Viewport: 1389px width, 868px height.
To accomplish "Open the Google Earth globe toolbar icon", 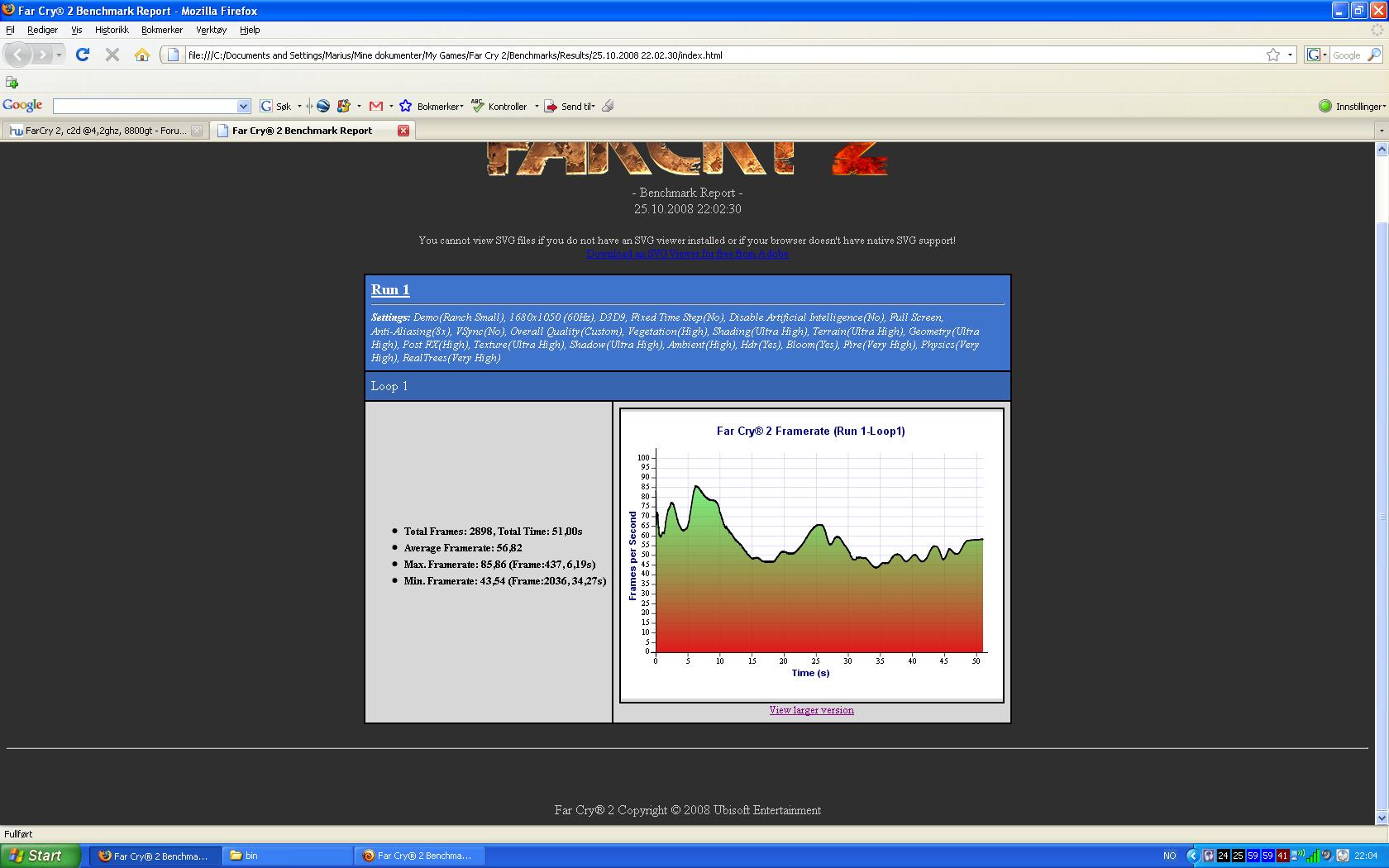I will pyautogui.click(x=323, y=106).
